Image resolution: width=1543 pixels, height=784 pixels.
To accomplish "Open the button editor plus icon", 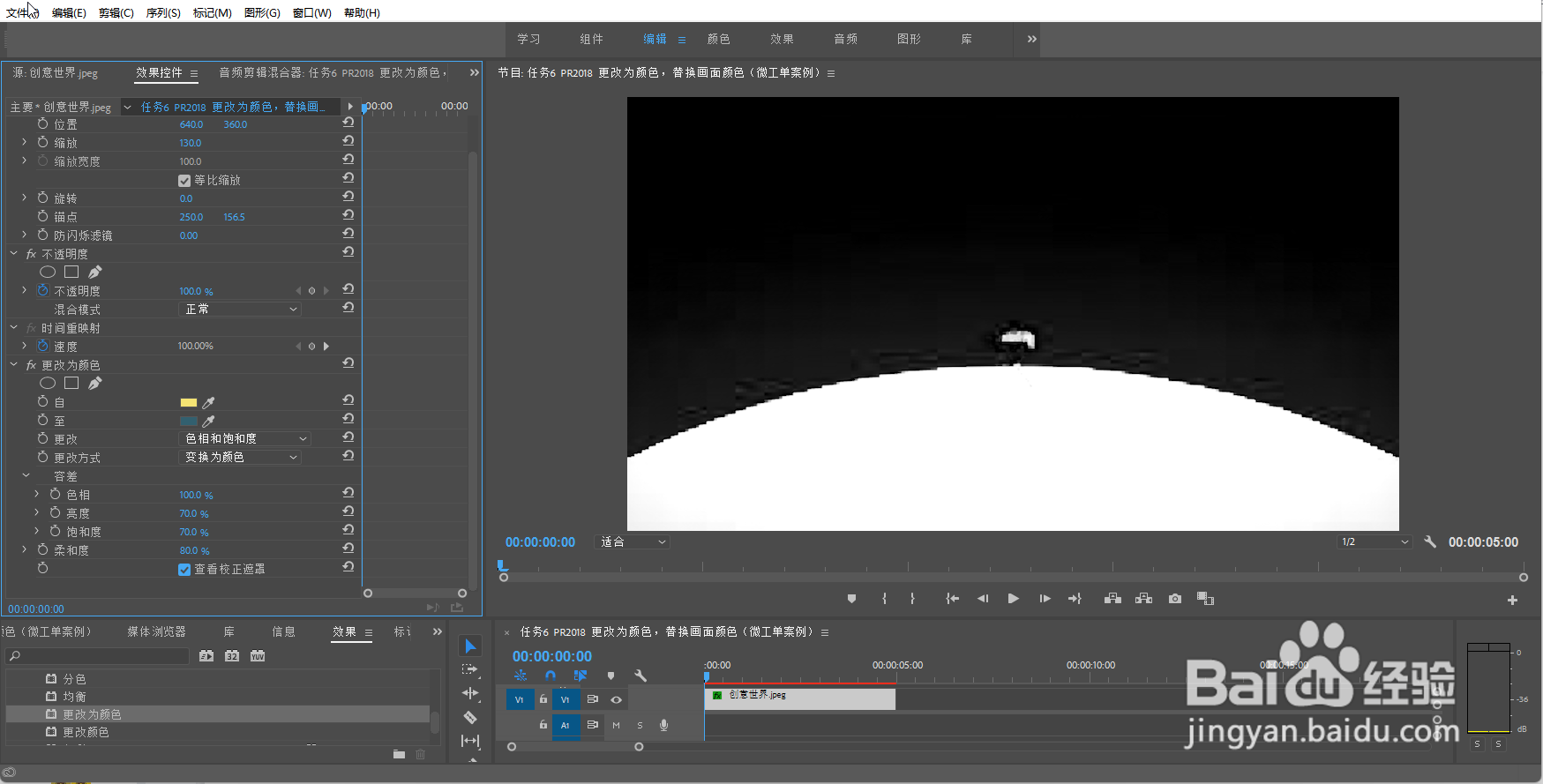I will (1512, 600).
